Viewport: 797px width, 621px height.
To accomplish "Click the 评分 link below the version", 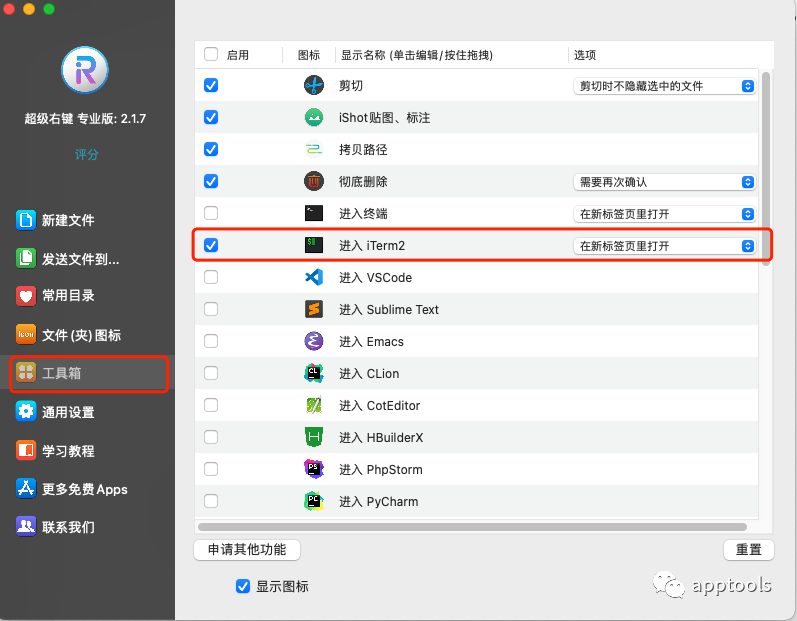I will coord(87,155).
